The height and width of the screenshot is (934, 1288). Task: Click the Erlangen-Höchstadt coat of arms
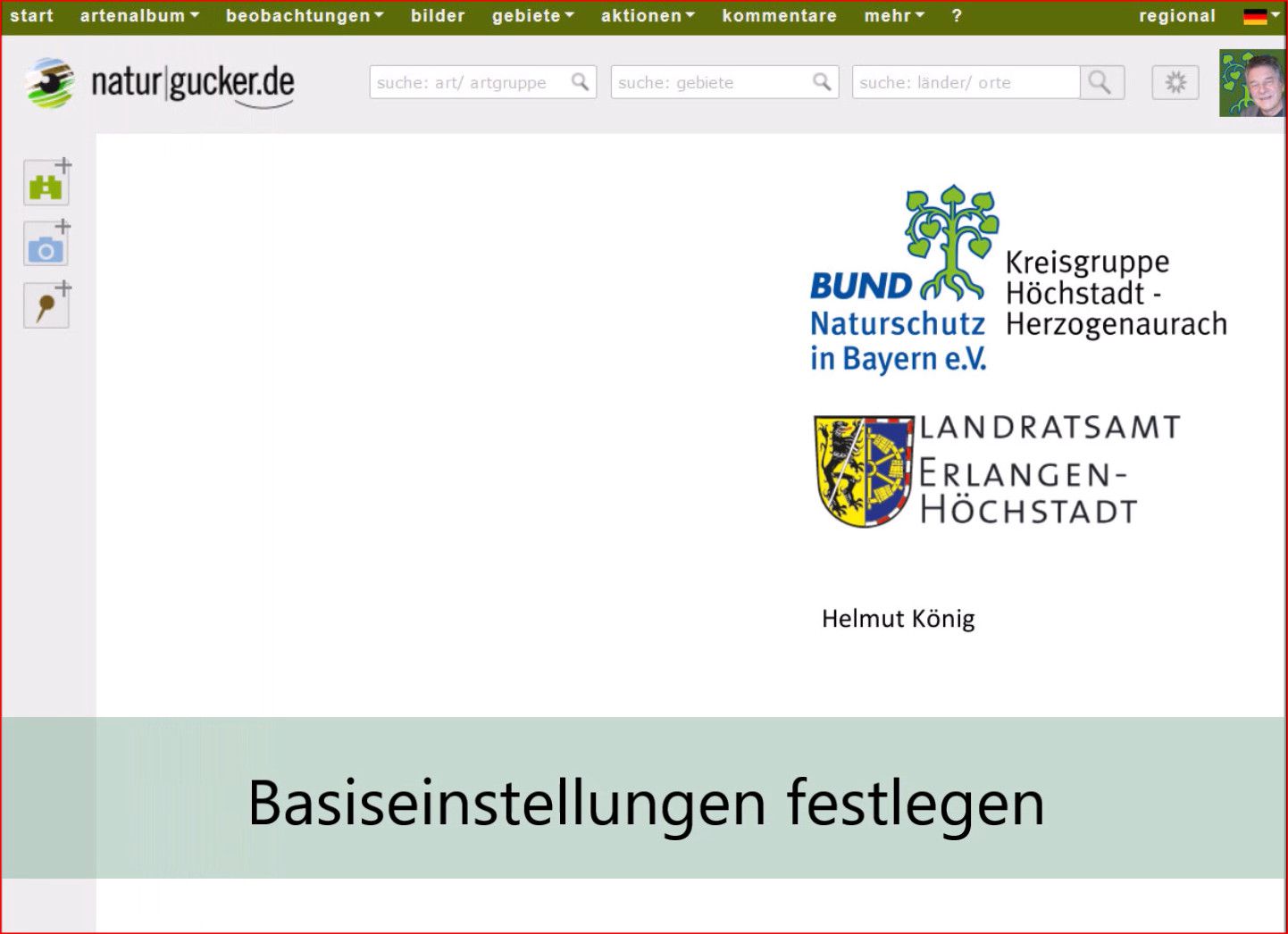point(864,471)
